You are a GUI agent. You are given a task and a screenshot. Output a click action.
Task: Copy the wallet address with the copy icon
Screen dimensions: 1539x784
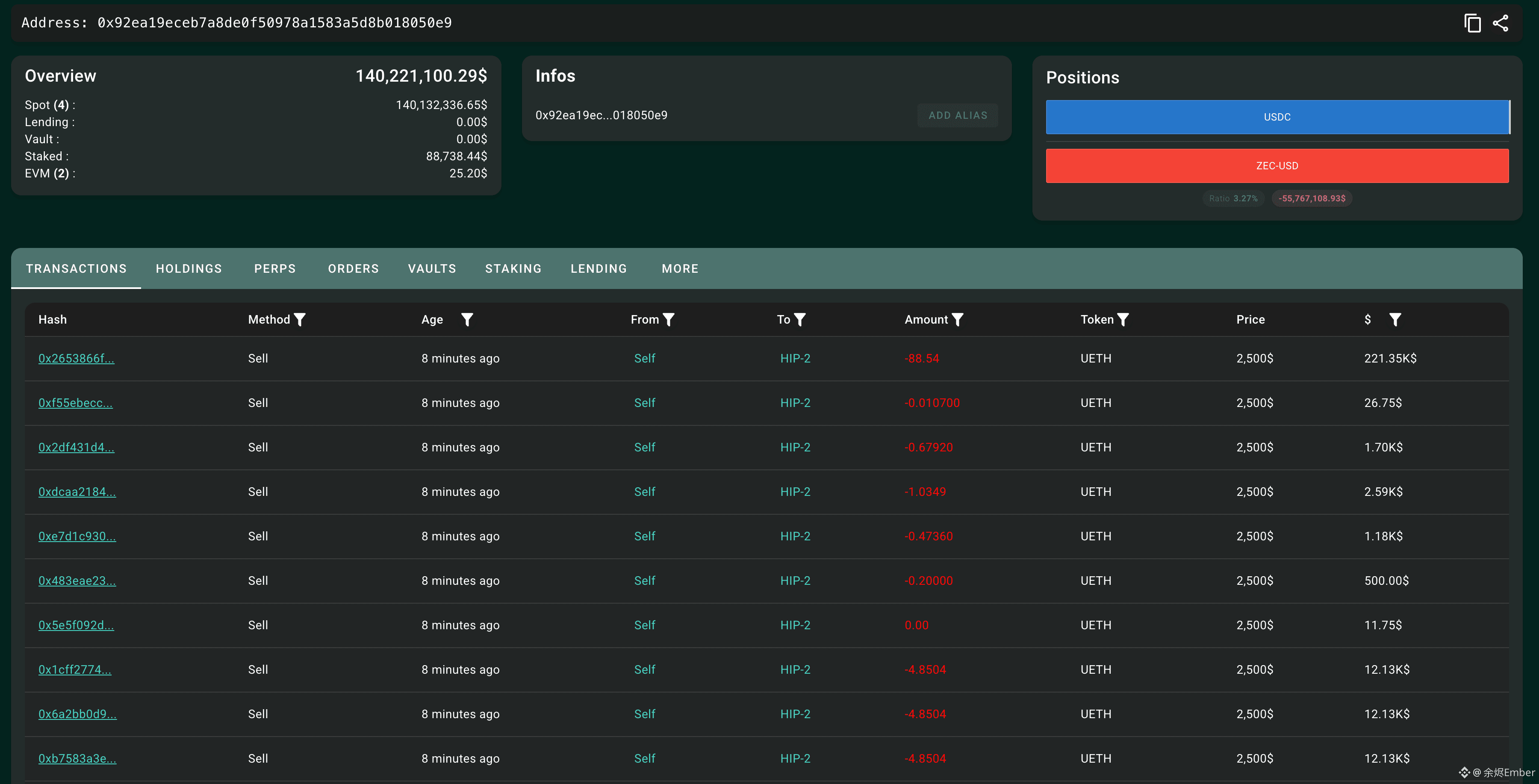(x=1472, y=24)
